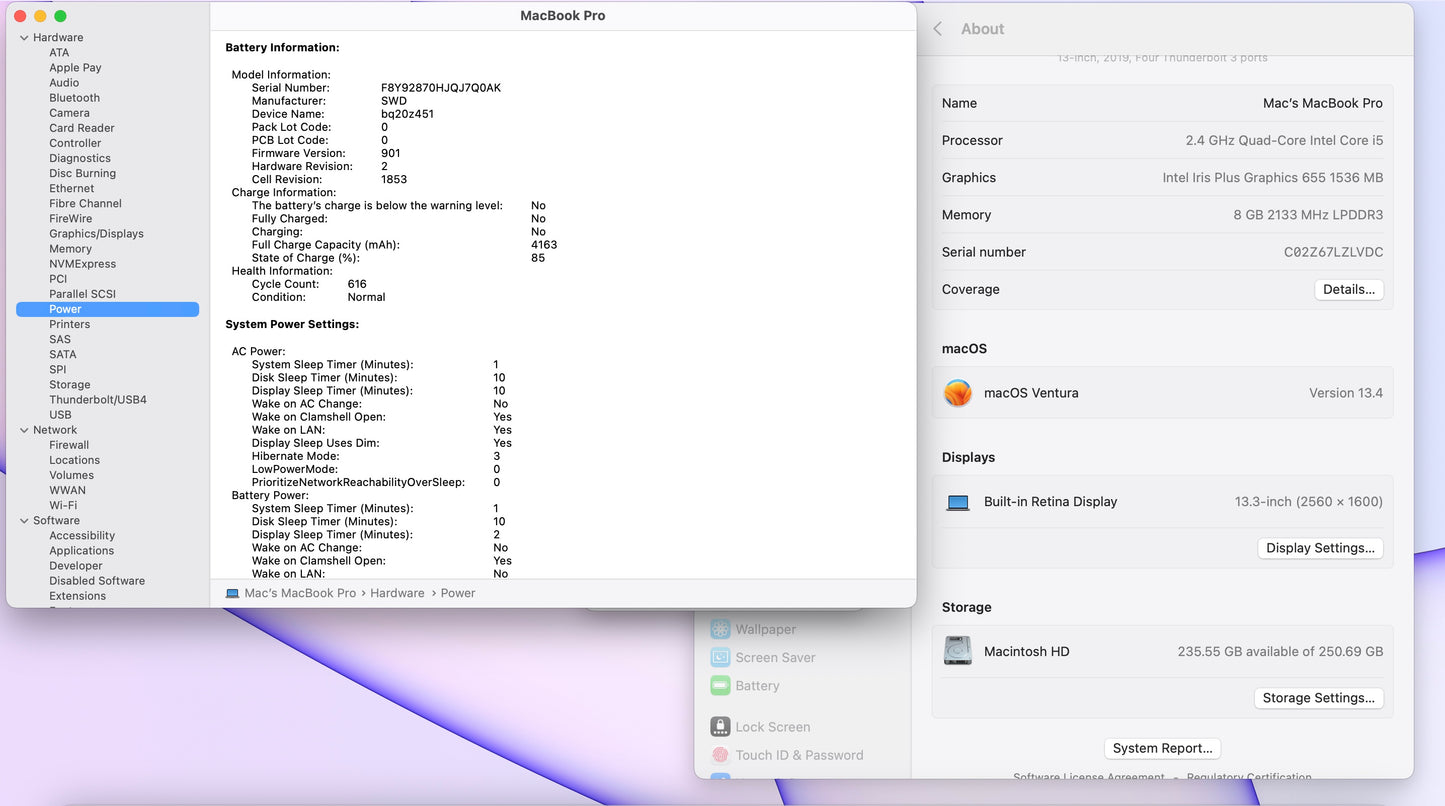Open Touch ID & Password icon
The height and width of the screenshot is (806, 1445).
(720, 755)
